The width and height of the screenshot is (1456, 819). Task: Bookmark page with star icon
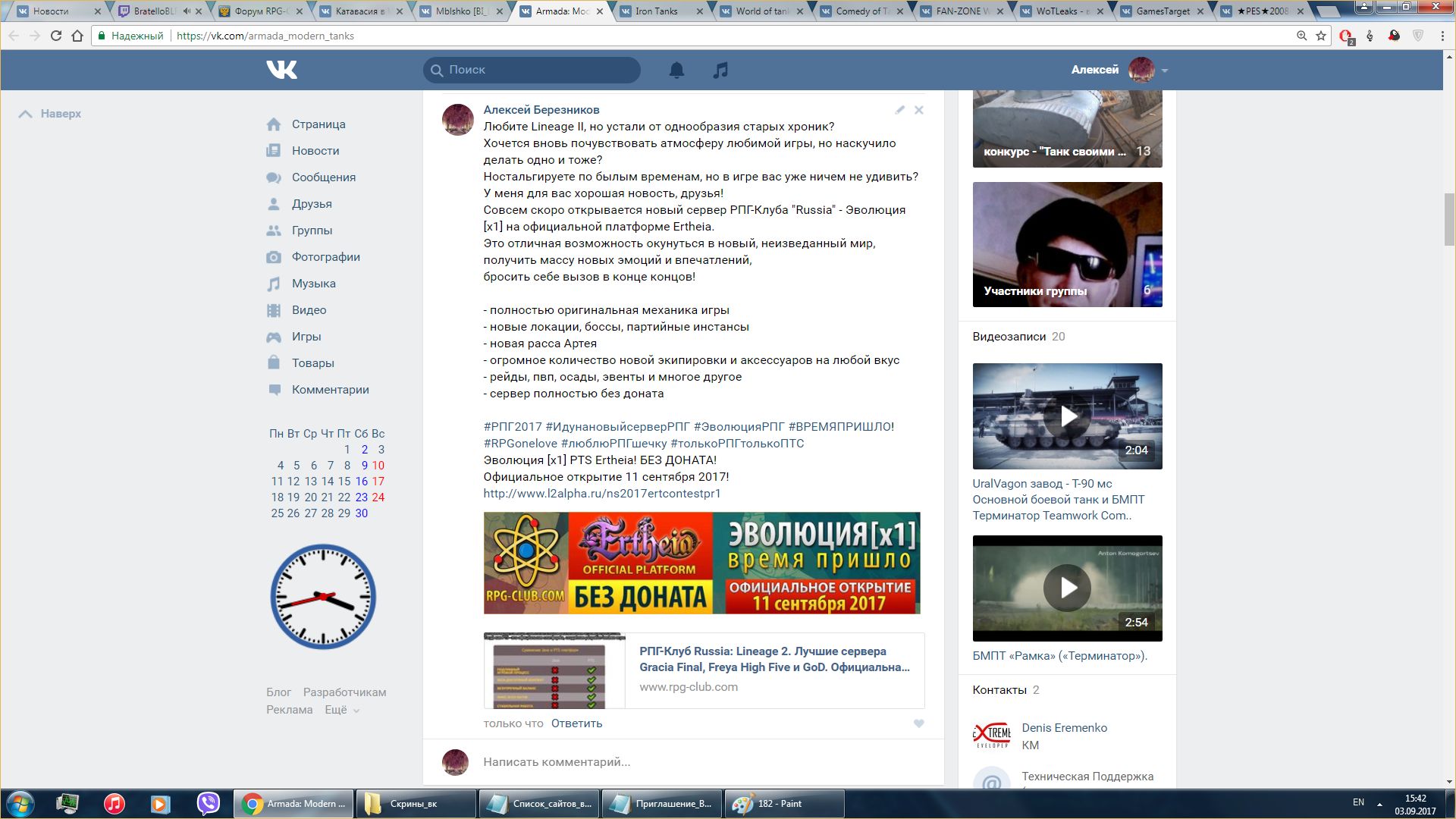pos(1321,36)
